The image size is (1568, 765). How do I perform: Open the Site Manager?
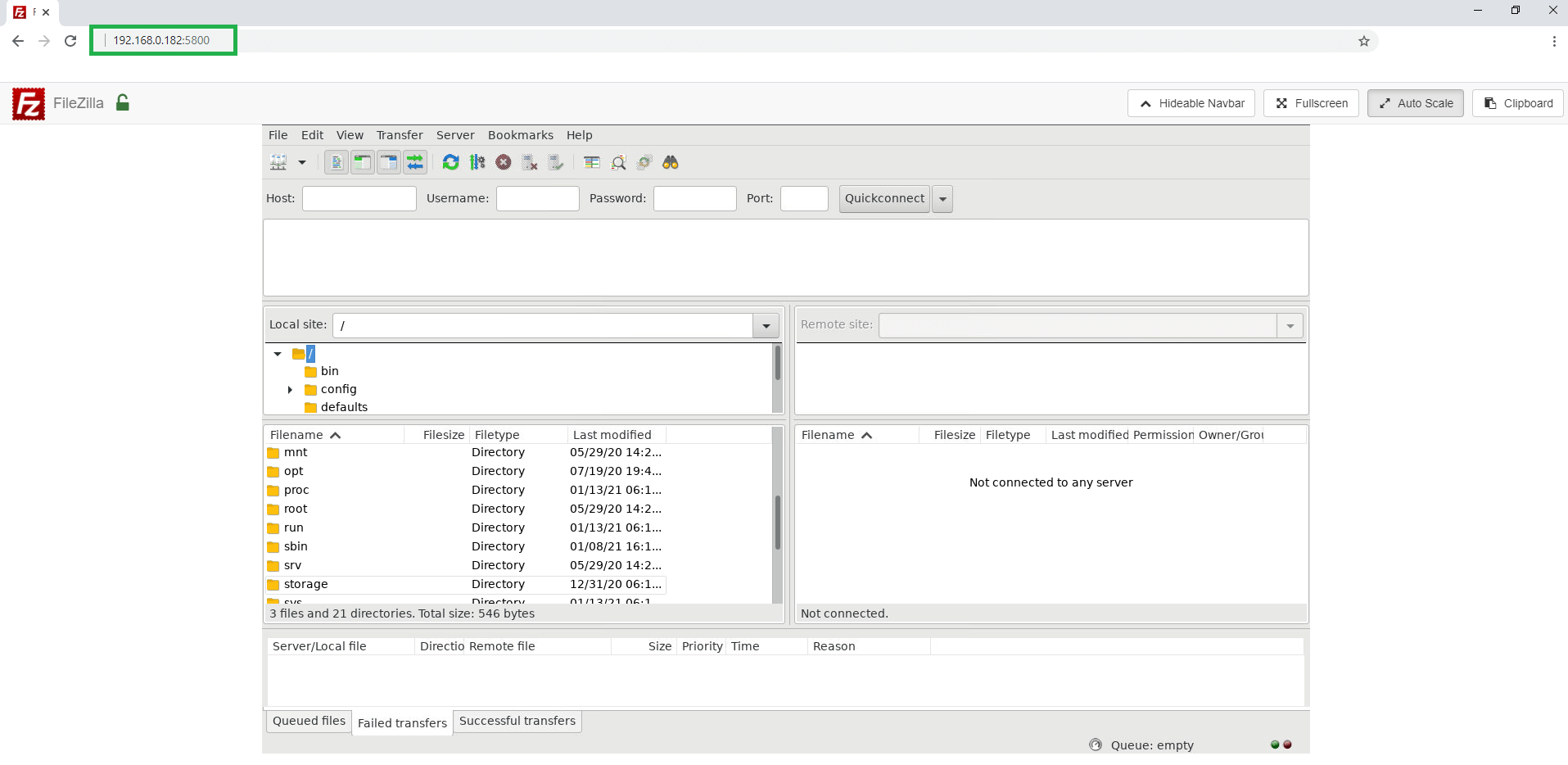pos(279,162)
